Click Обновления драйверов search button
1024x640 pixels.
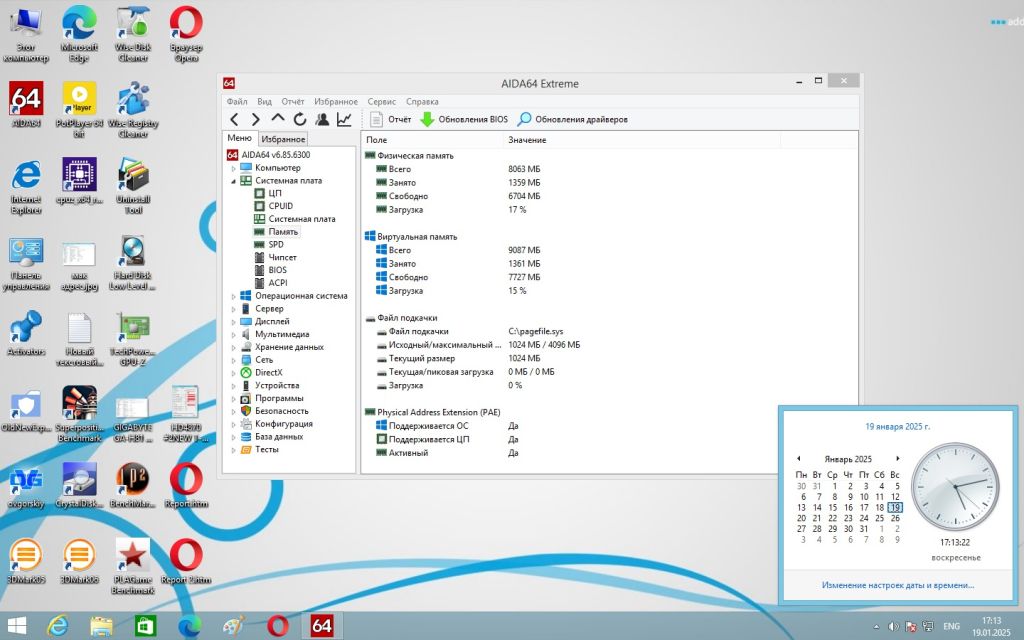coord(572,119)
